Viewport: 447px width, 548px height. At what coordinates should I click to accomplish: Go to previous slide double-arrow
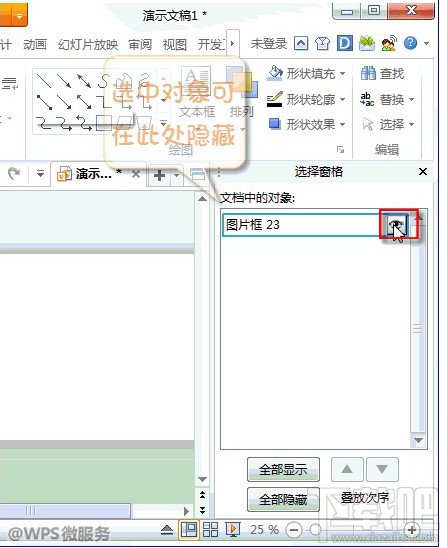(202, 495)
